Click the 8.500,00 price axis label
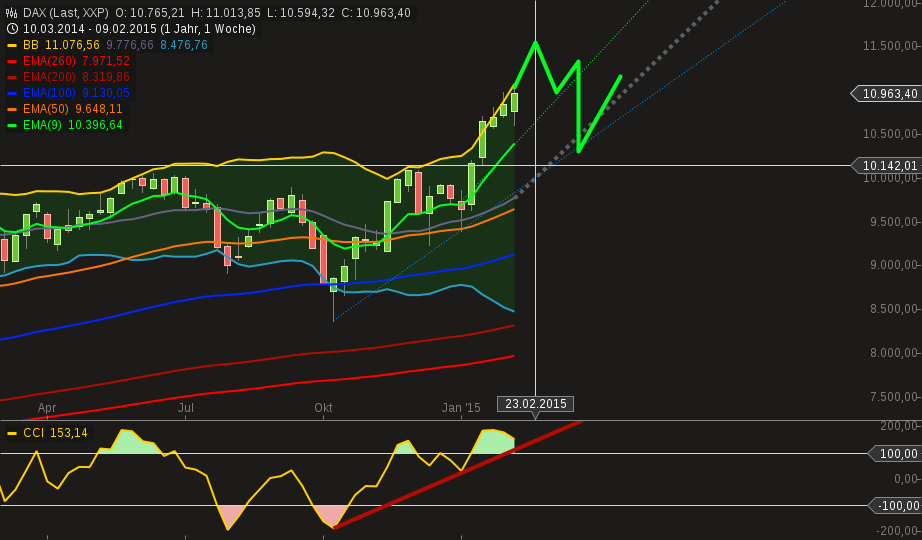Viewport: 922px width, 540px height. [893, 309]
